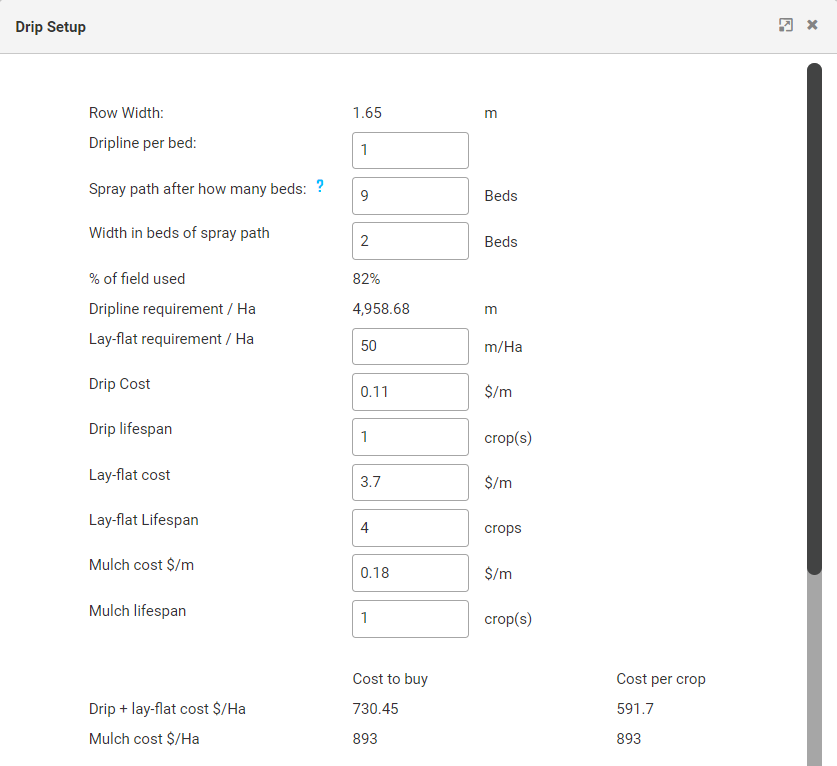
Task: Click the Dripline per bed input field
Action: pyautogui.click(x=410, y=151)
